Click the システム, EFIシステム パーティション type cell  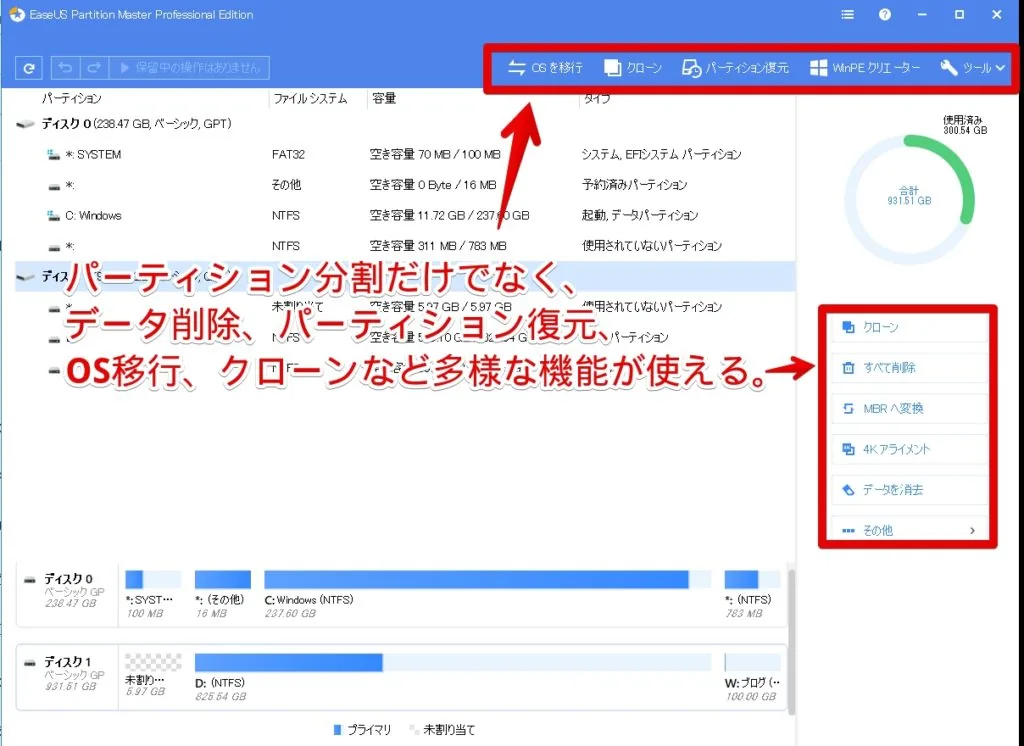(661, 154)
